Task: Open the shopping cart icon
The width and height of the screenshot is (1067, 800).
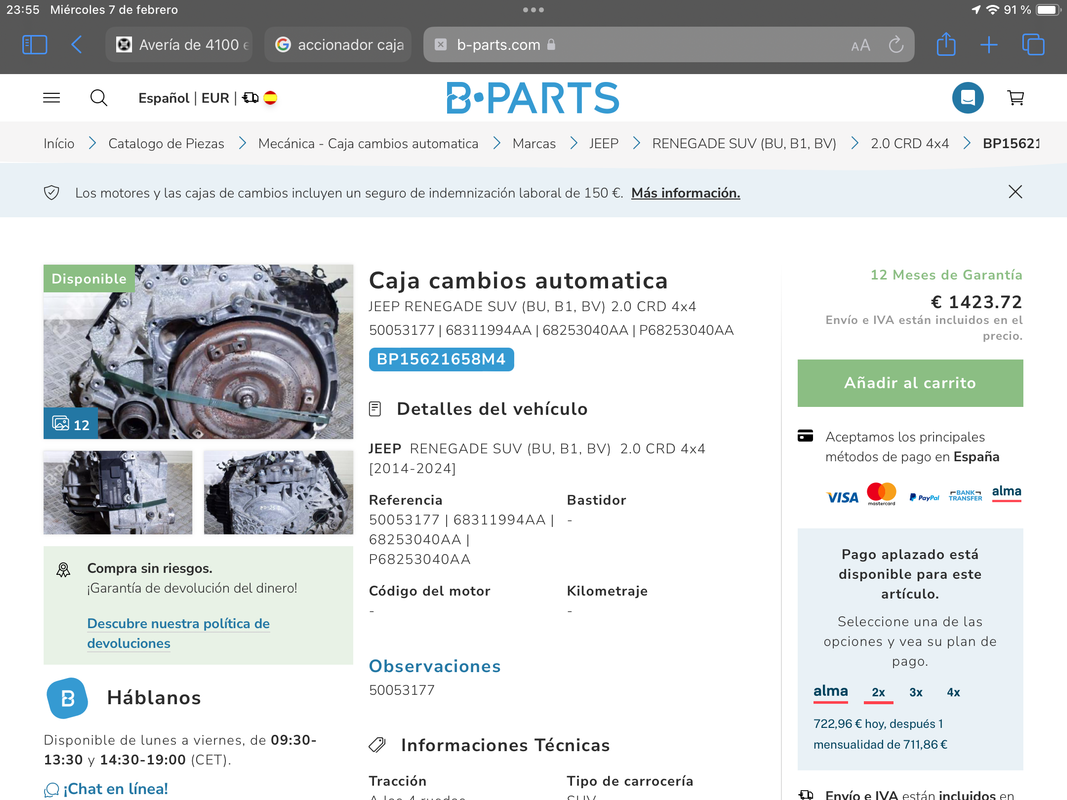Action: [1015, 98]
